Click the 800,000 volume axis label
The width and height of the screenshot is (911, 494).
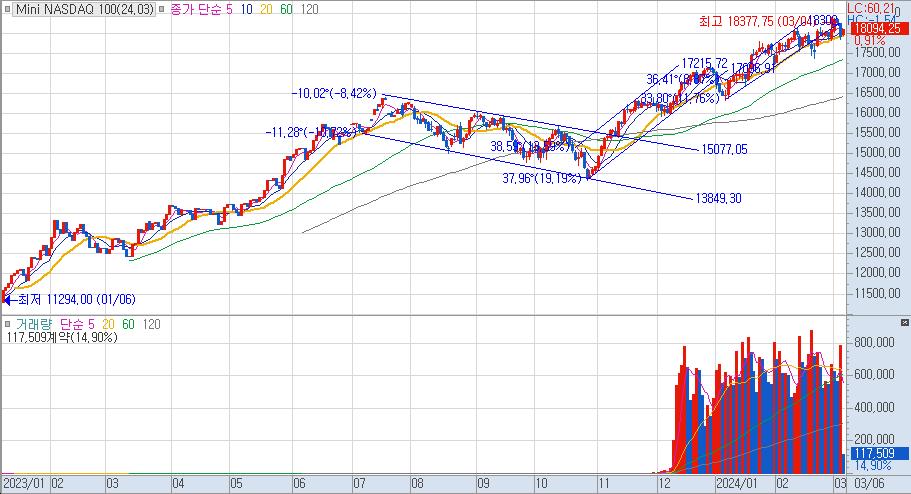pos(874,343)
